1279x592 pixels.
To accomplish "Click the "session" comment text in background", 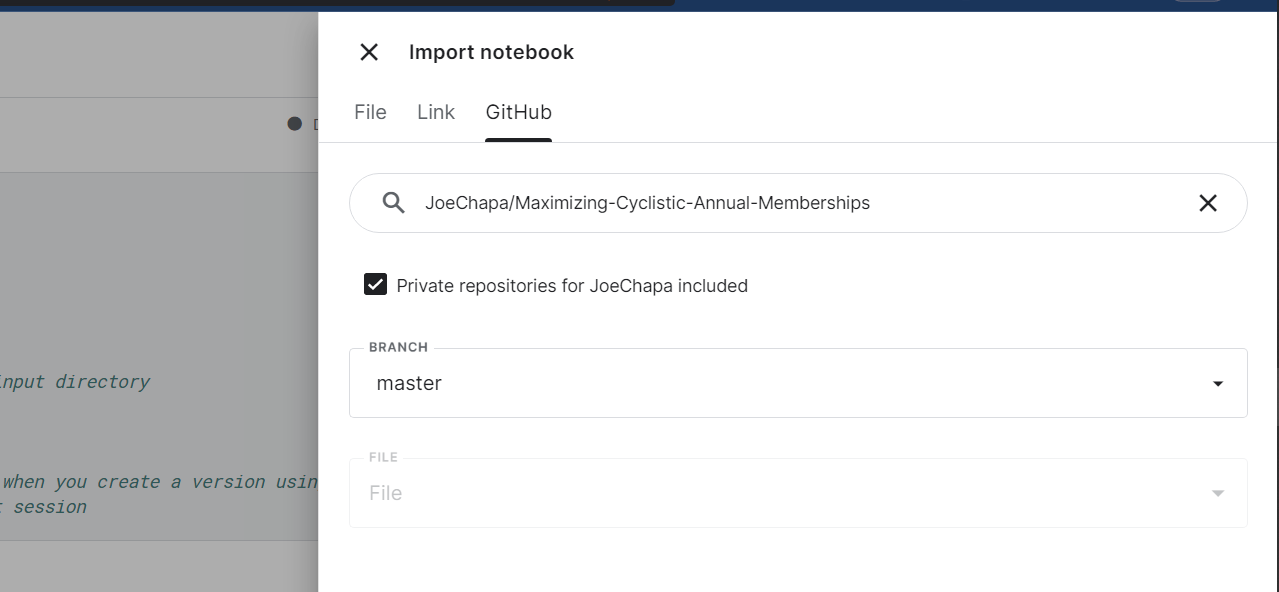I will click(x=48, y=507).
